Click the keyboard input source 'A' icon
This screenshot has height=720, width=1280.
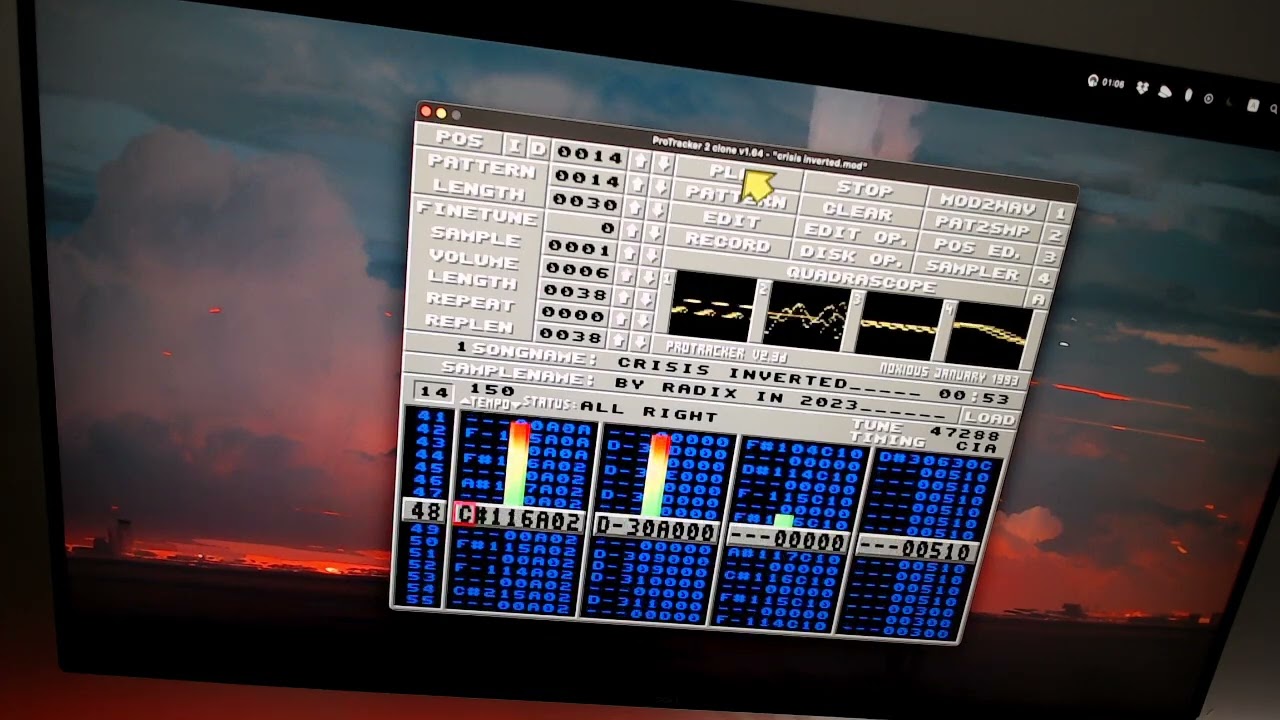1252,104
